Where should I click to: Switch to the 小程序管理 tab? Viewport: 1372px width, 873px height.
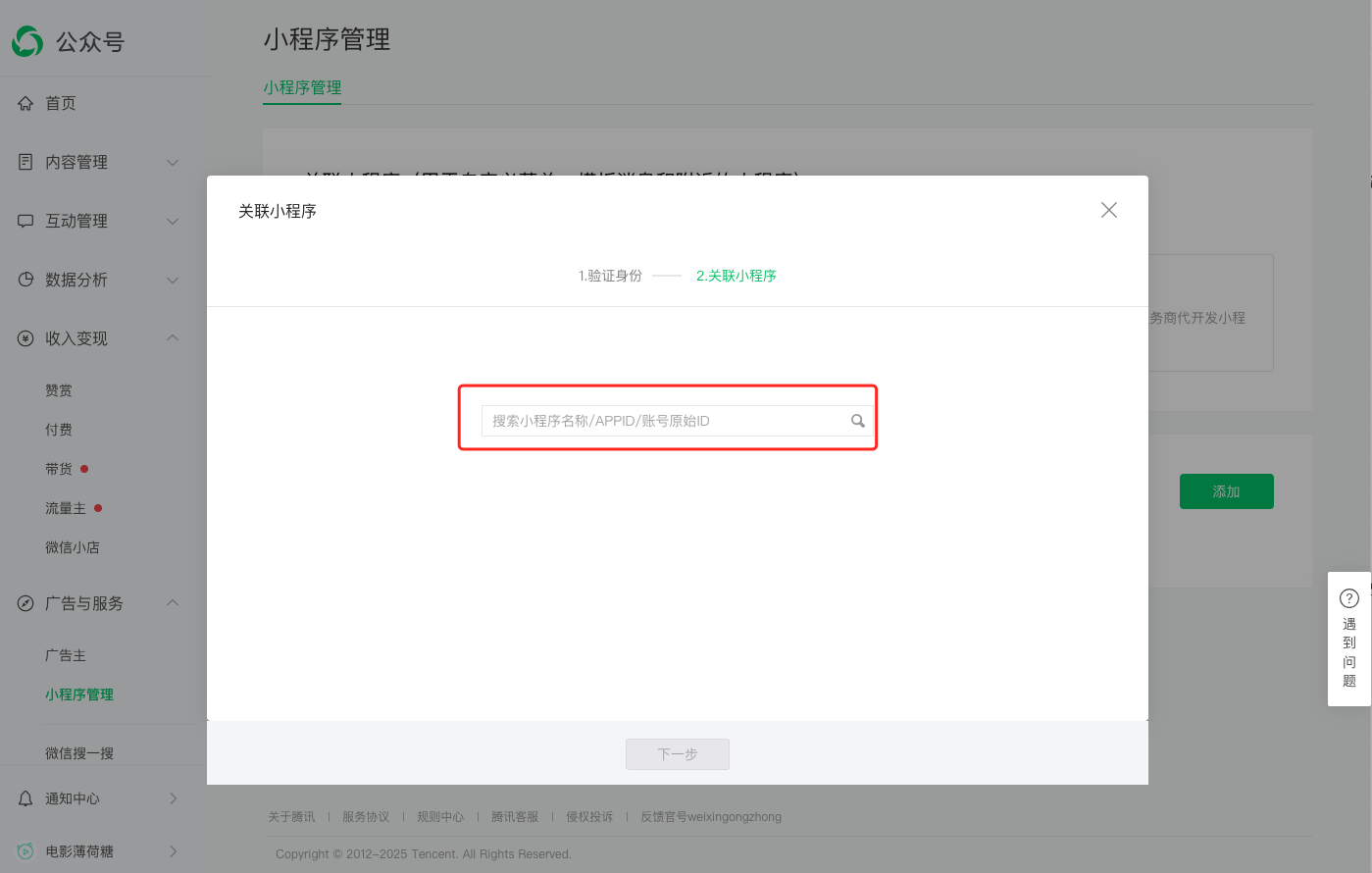click(302, 87)
